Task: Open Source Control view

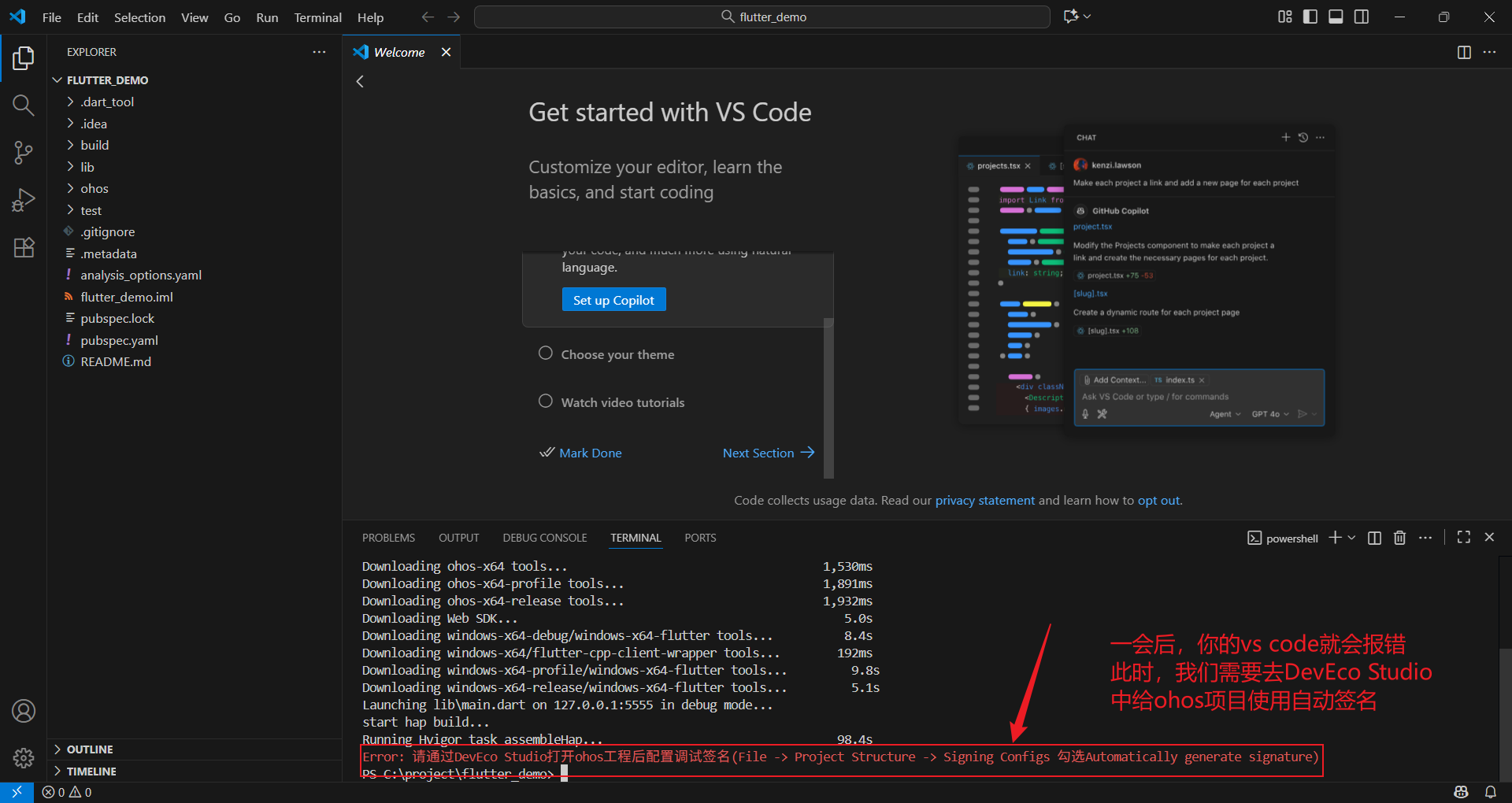Action: tap(24, 153)
